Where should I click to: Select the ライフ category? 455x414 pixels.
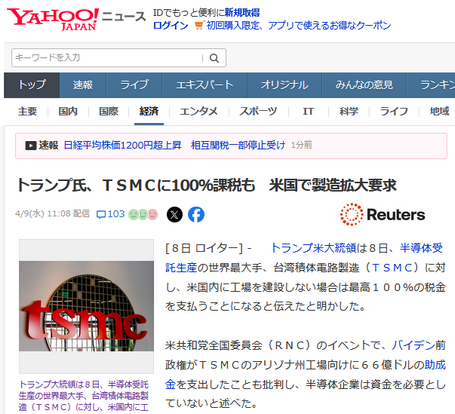[394, 111]
